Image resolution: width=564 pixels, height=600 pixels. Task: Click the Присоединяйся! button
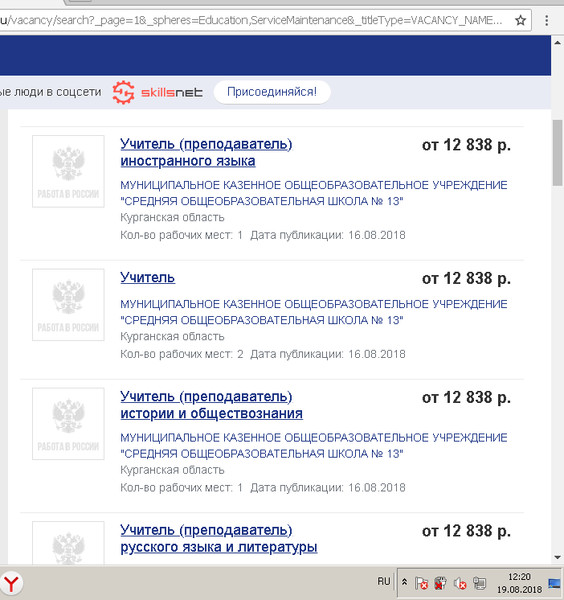click(x=272, y=92)
